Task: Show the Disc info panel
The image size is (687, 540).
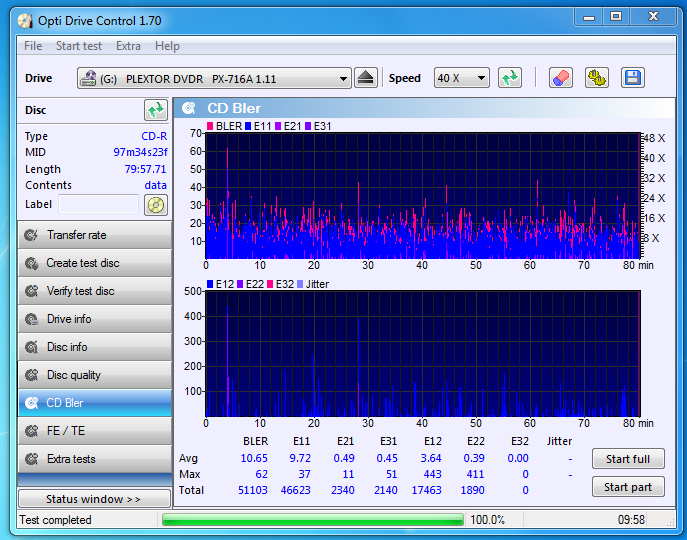Action: pos(95,347)
